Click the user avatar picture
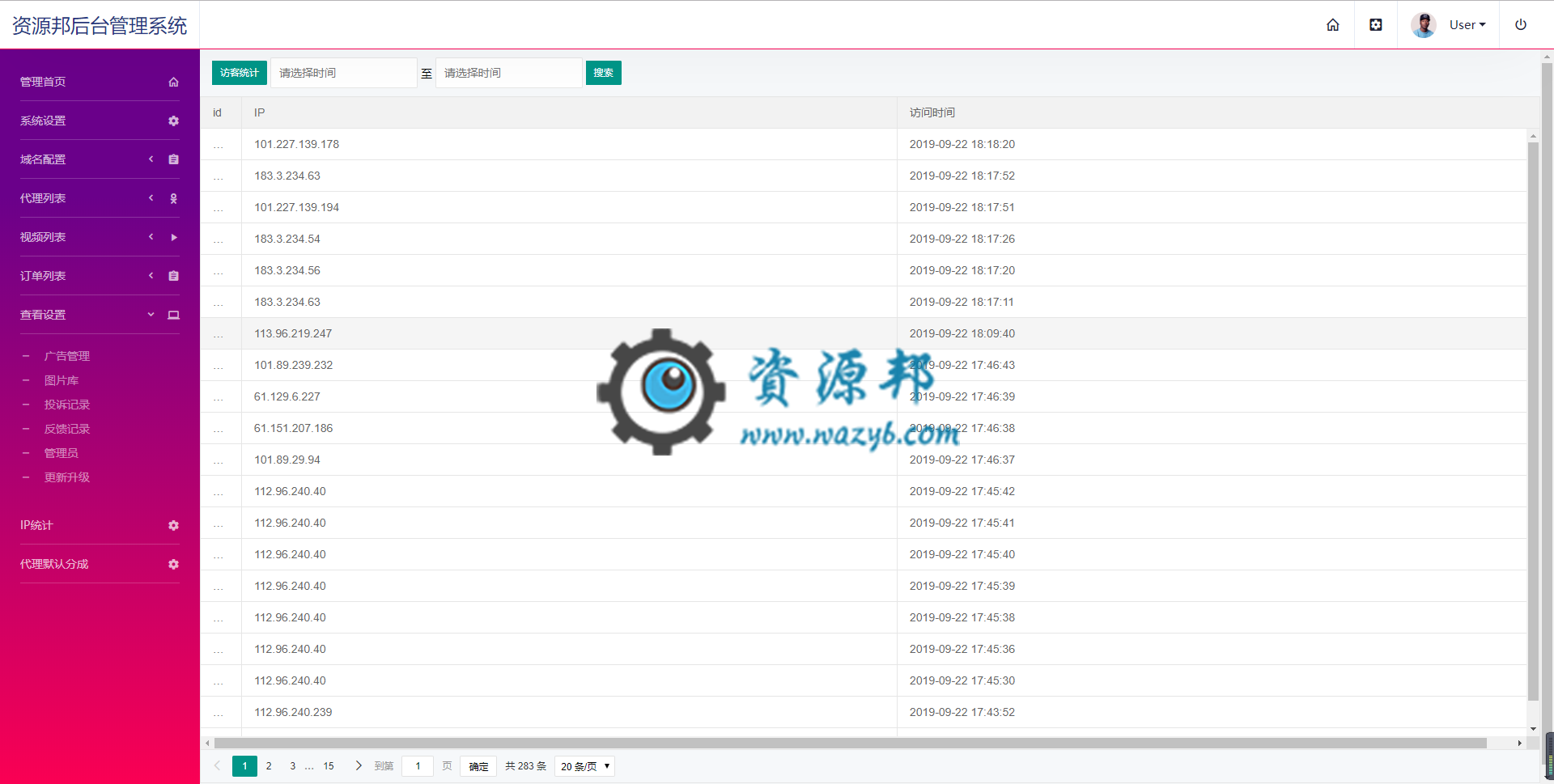This screenshot has width=1554, height=784. 1424,25
